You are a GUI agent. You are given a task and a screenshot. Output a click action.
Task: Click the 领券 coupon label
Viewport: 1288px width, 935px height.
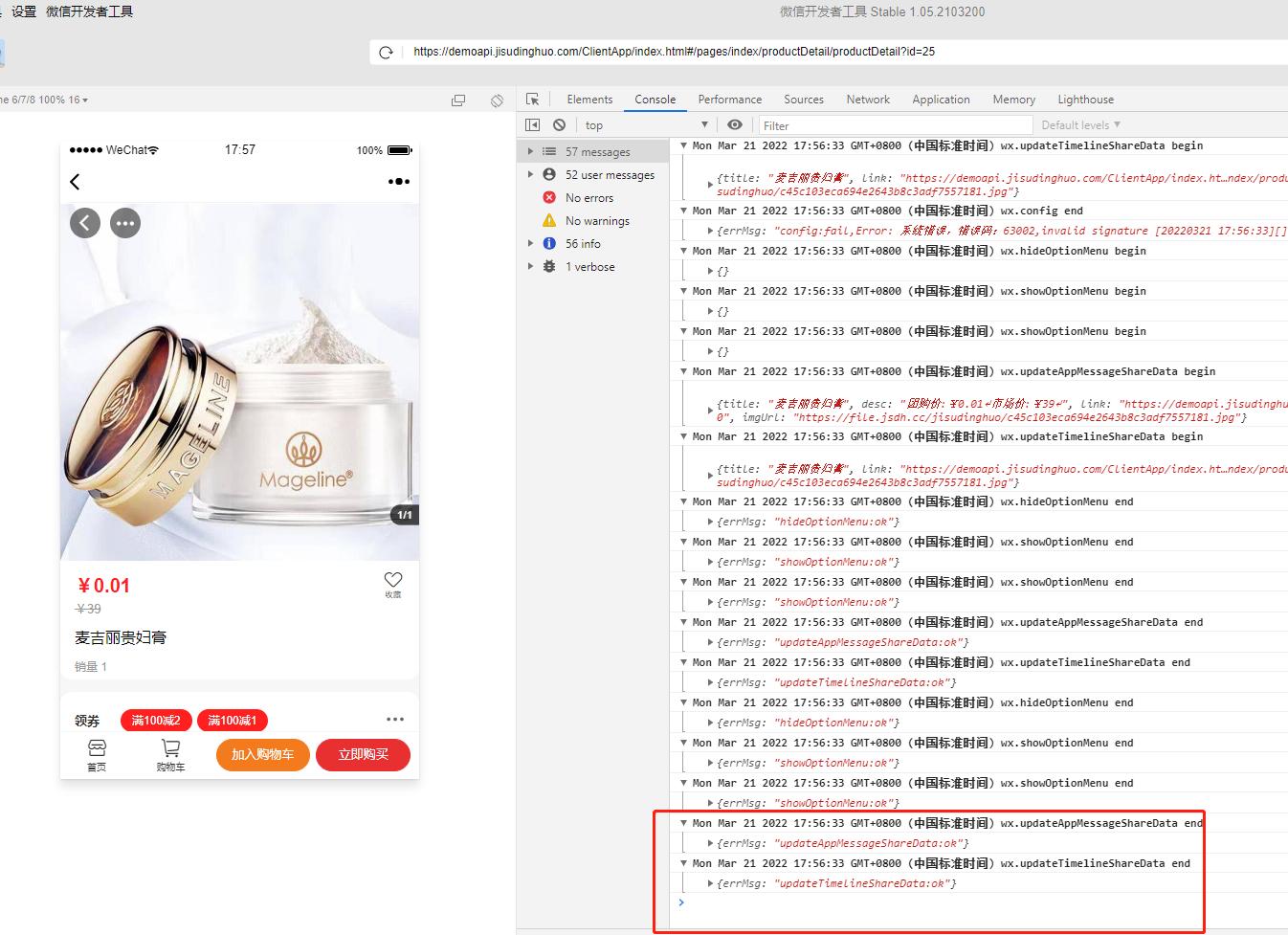87,721
